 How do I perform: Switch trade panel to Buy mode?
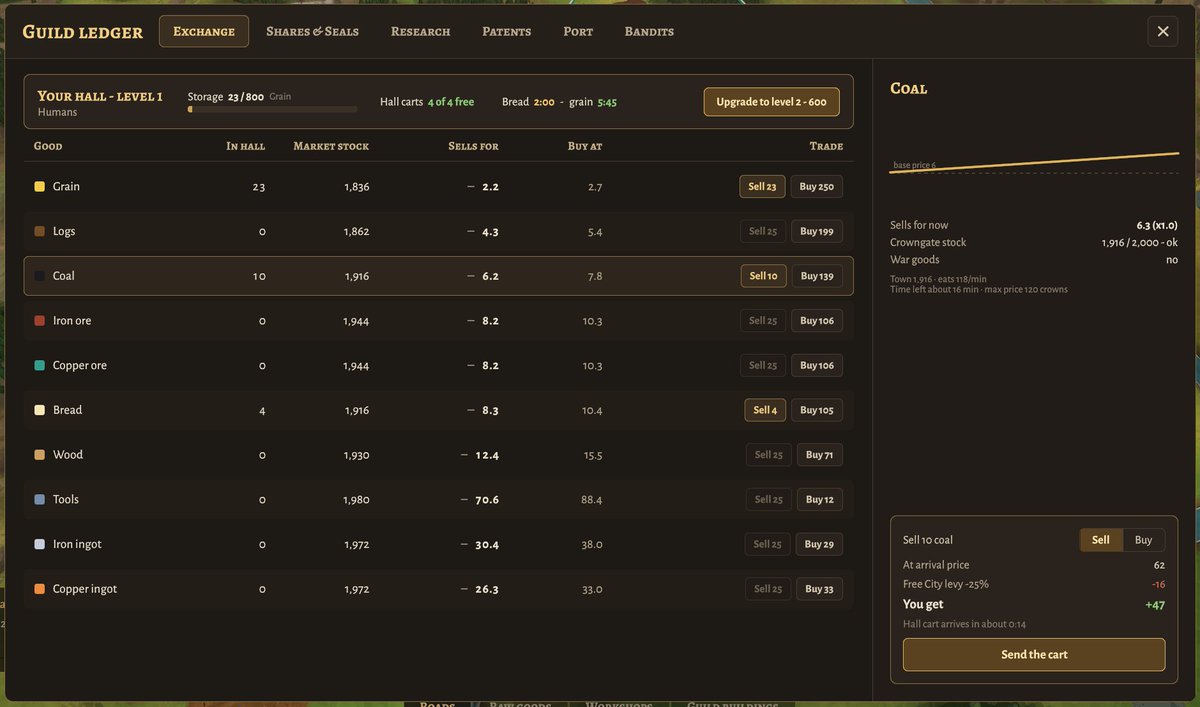click(x=1143, y=540)
